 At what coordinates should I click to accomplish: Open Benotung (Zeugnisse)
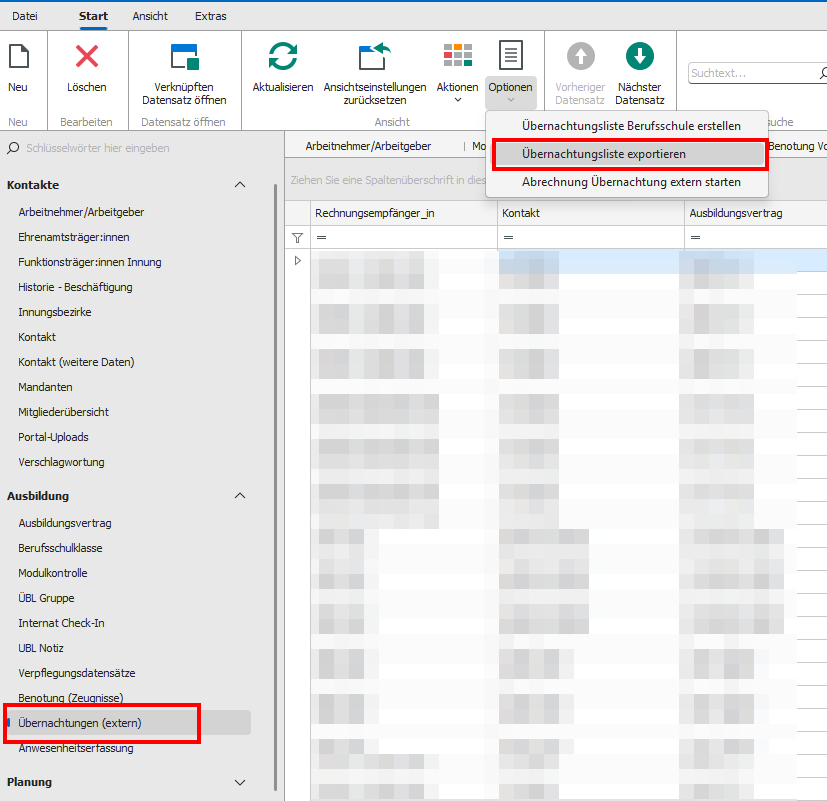71,698
